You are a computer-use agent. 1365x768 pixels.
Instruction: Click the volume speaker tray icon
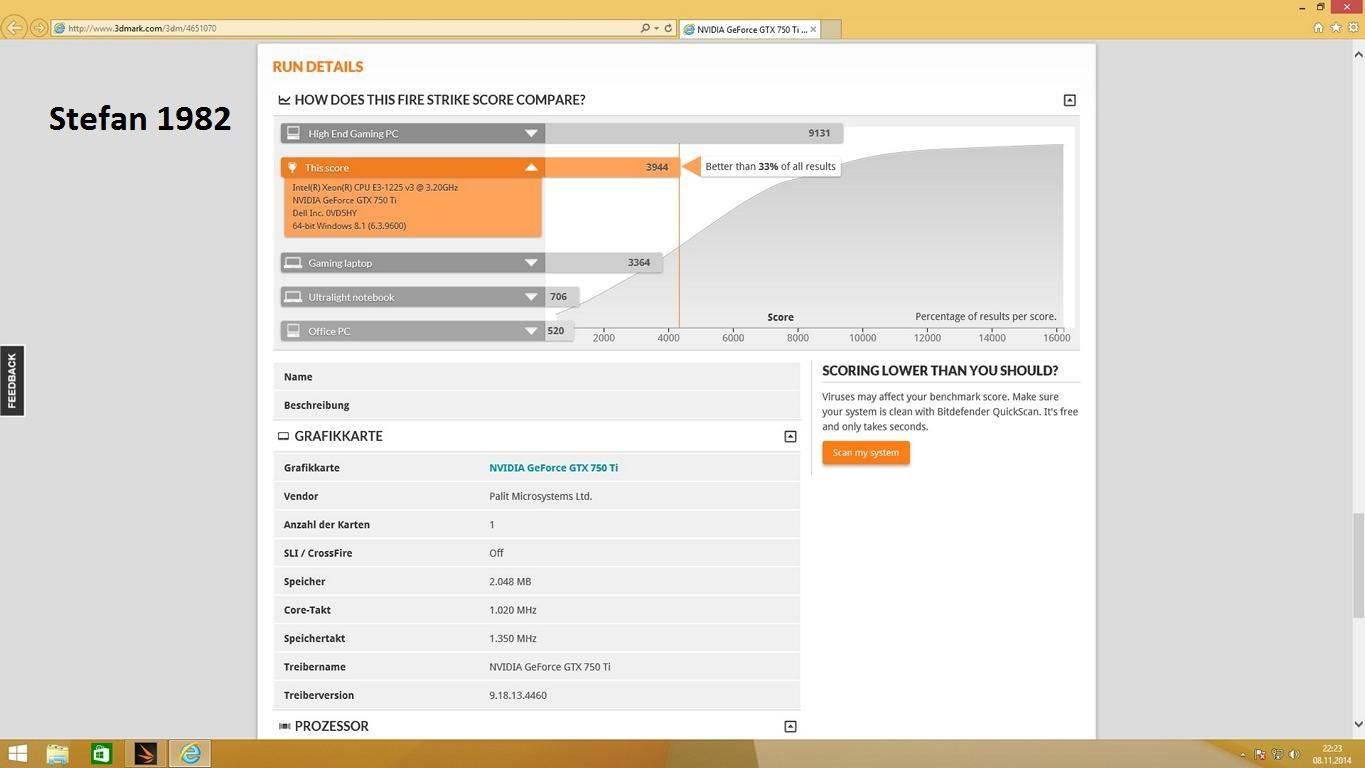click(1294, 755)
